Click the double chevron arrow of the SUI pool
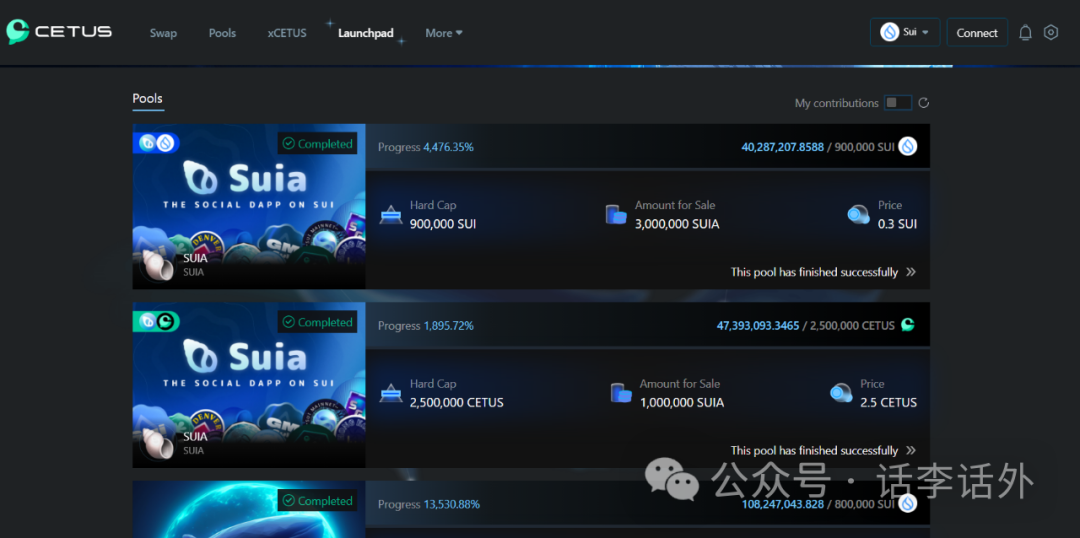 (x=911, y=272)
